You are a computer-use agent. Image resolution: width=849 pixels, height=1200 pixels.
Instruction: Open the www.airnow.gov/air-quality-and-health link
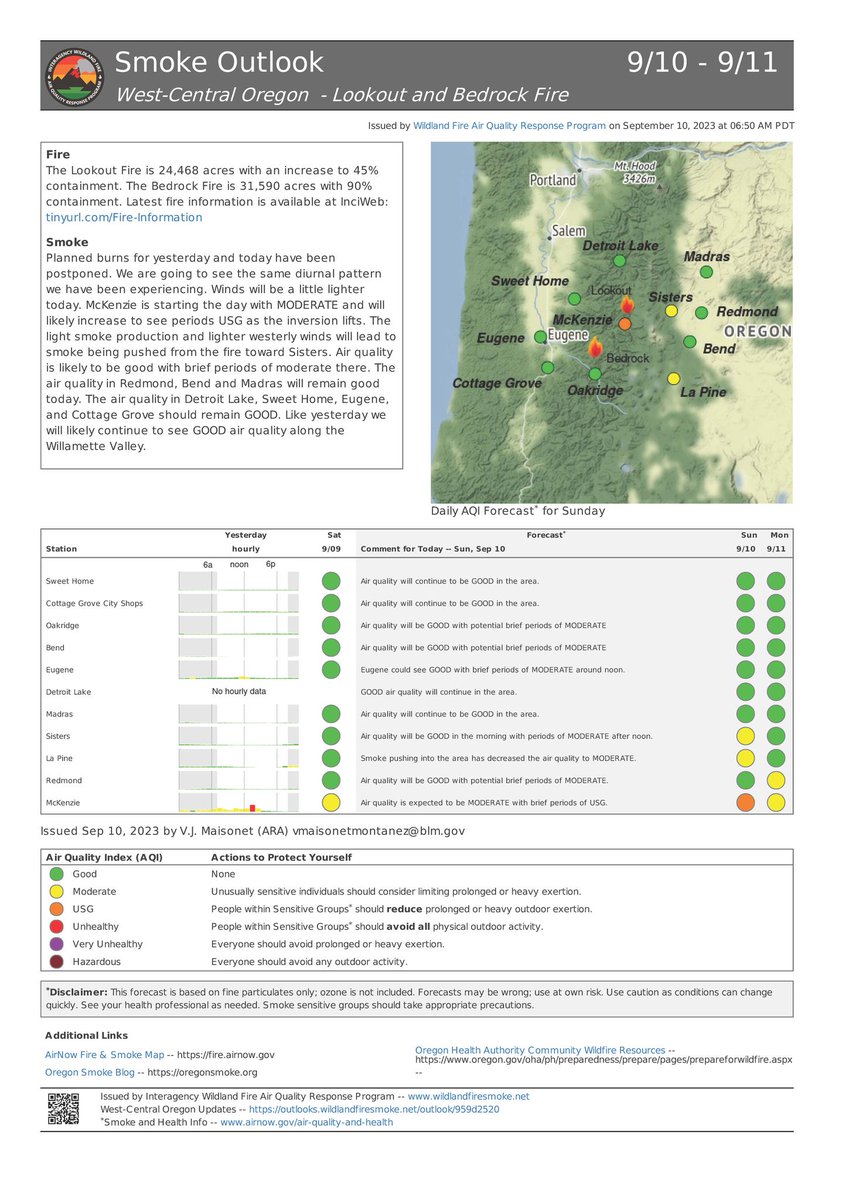tap(307, 1122)
